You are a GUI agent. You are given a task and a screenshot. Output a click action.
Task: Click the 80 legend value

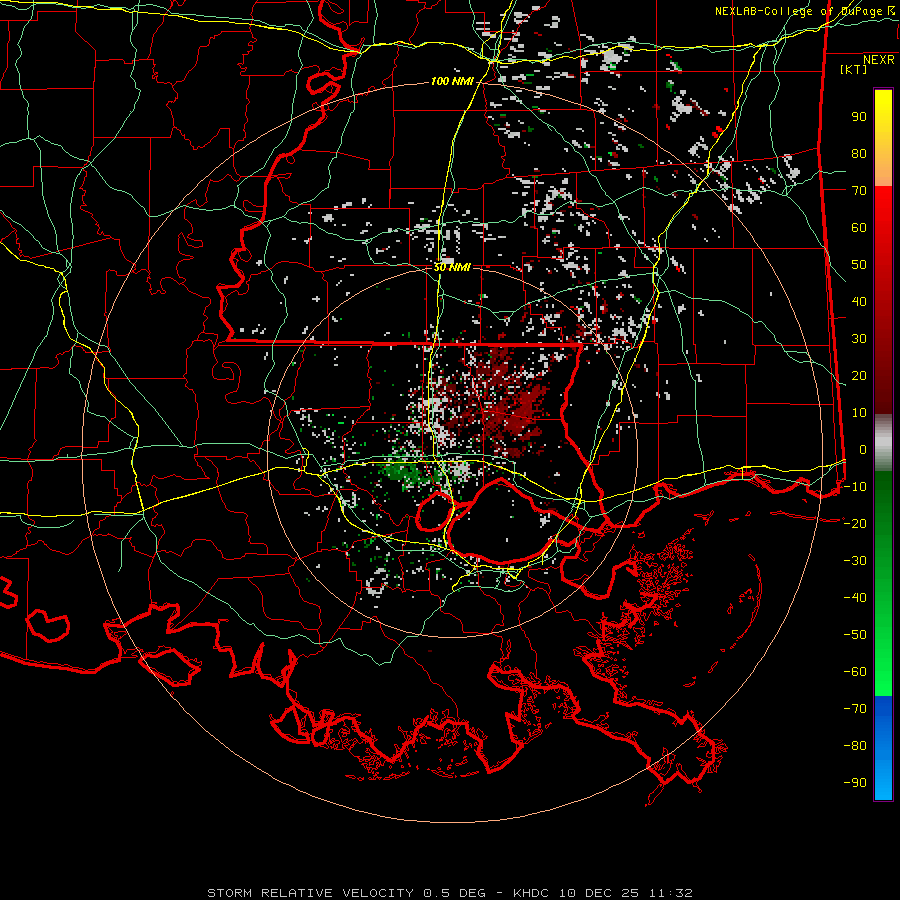(859, 153)
